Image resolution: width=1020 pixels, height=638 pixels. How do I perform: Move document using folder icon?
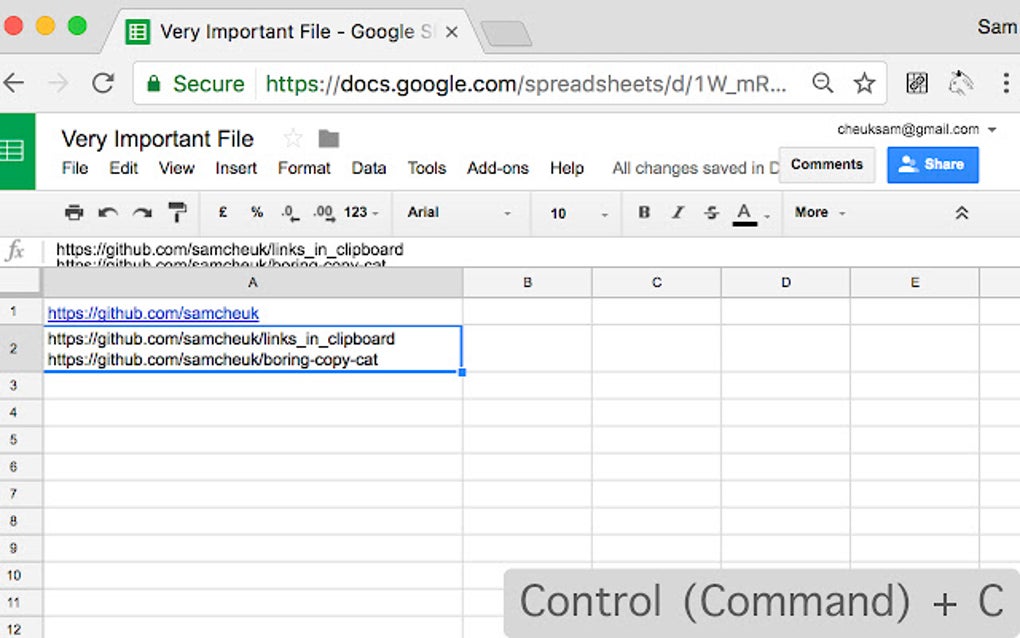coord(329,138)
